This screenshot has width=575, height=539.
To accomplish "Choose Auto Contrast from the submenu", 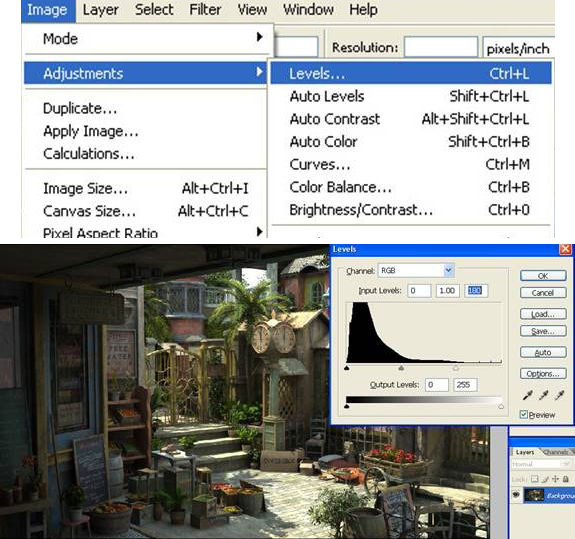I will [411, 119].
